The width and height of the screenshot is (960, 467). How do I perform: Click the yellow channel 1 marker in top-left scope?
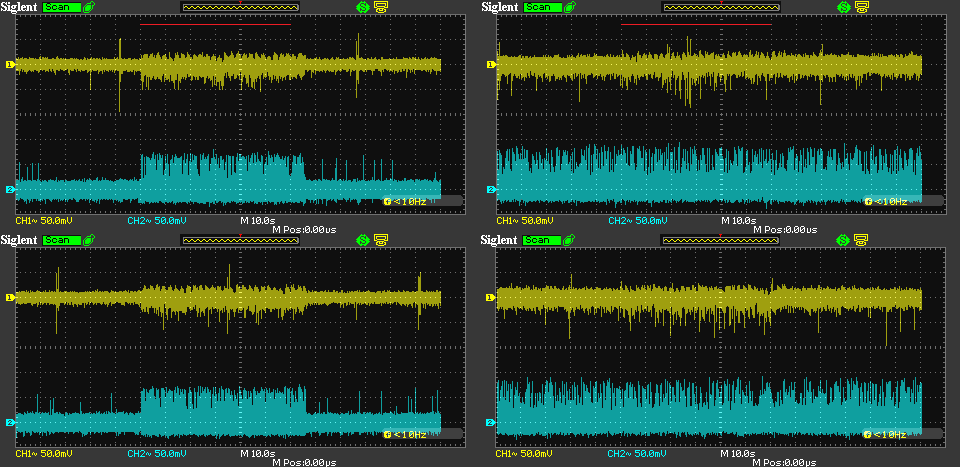[x=11, y=65]
